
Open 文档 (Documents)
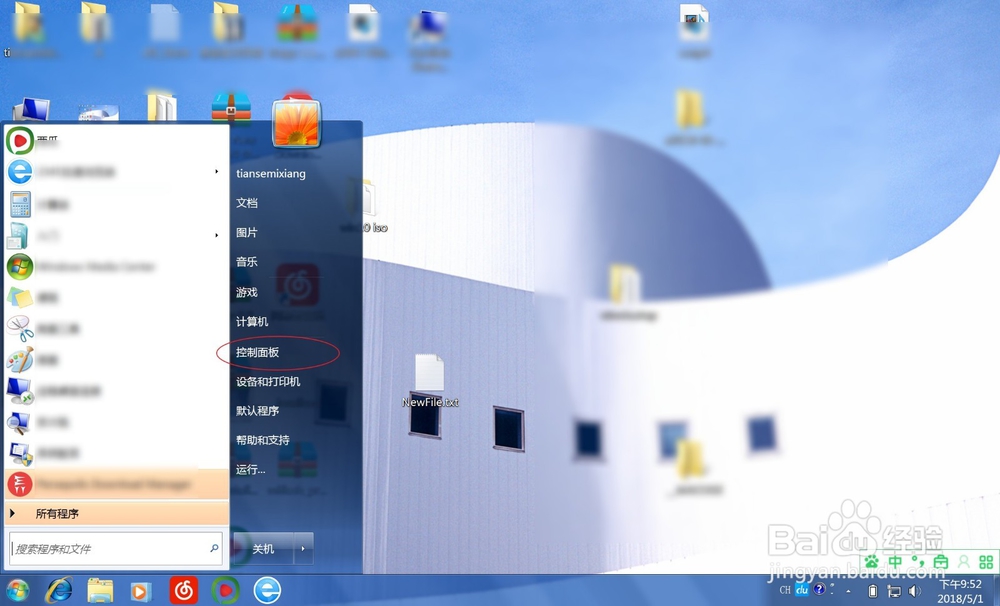point(247,203)
